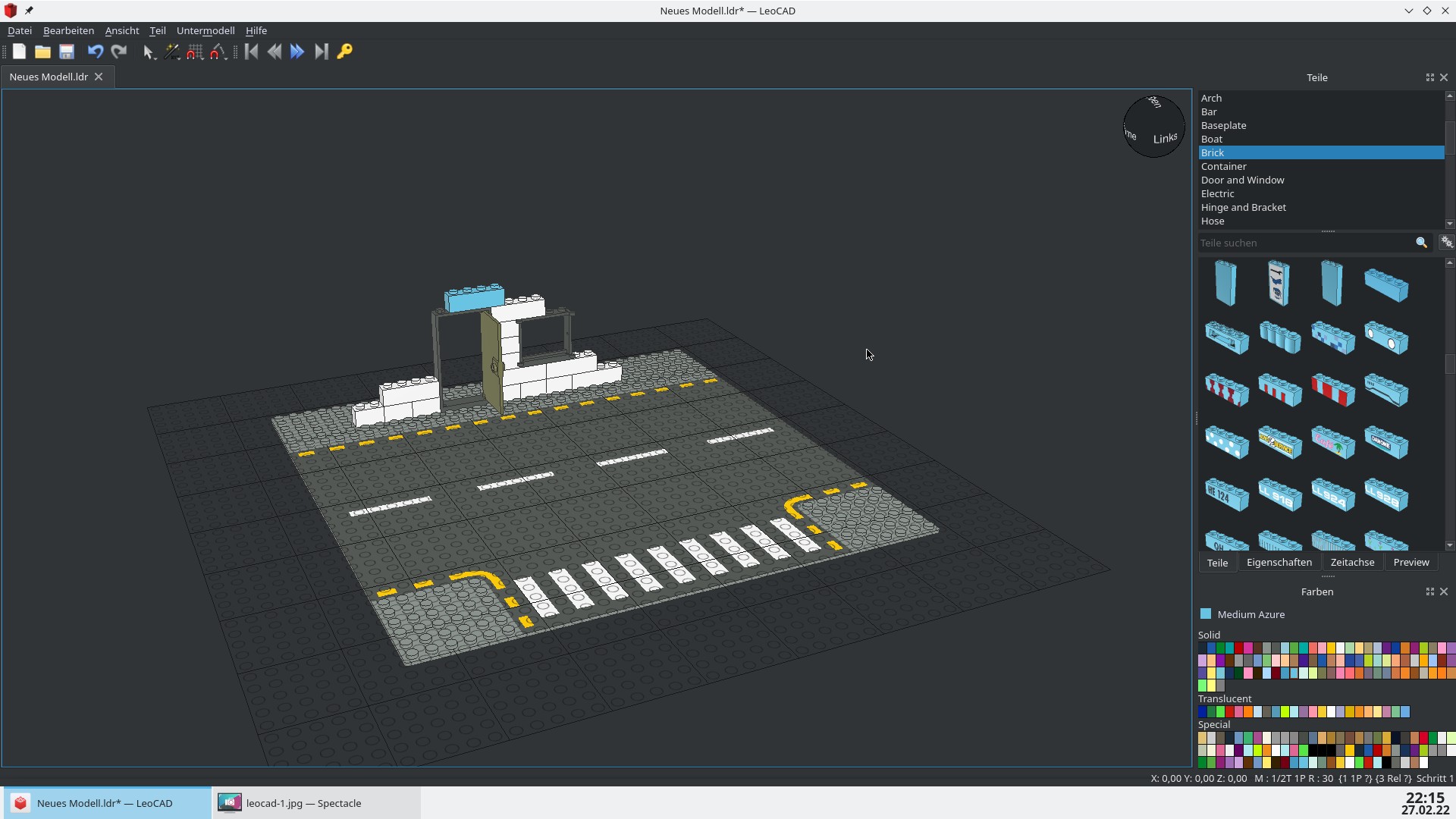Open the Untermodell menu
This screenshot has height=819, width=1456.
tap(206, 30)
